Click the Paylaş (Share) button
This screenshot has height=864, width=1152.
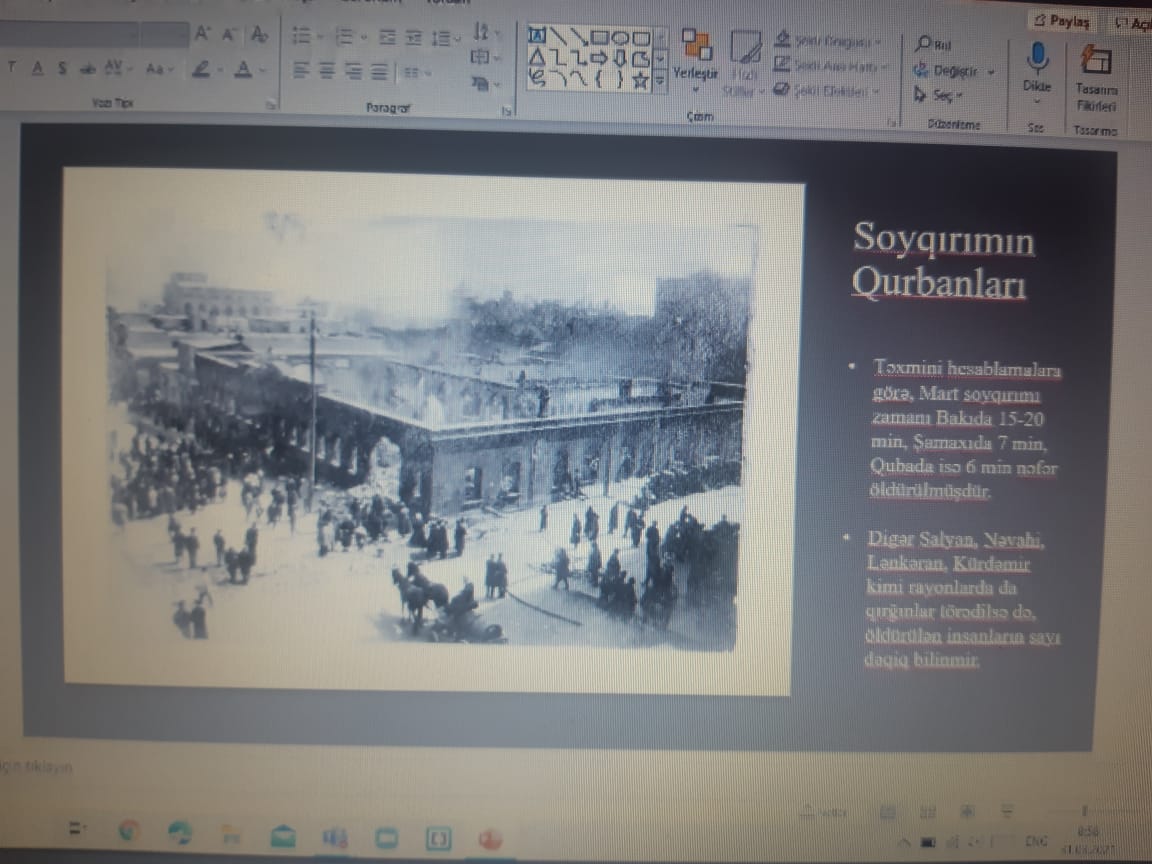1062,21
